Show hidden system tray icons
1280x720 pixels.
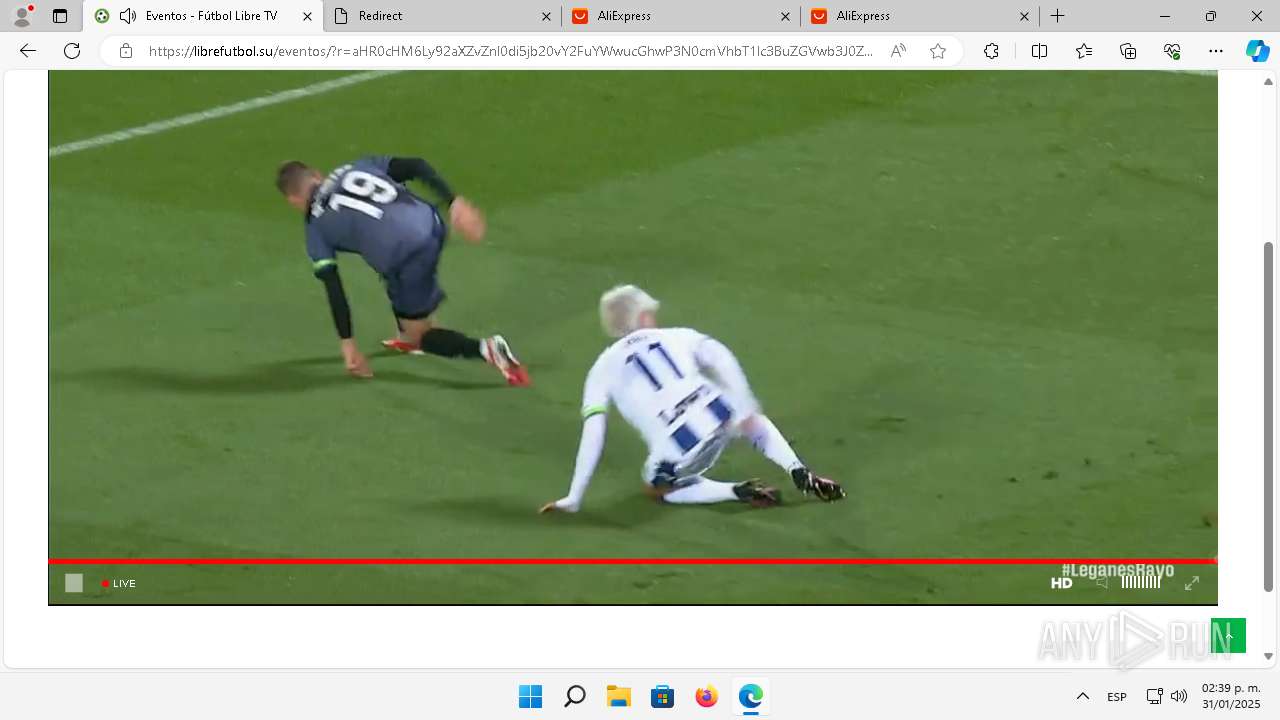1082,696
